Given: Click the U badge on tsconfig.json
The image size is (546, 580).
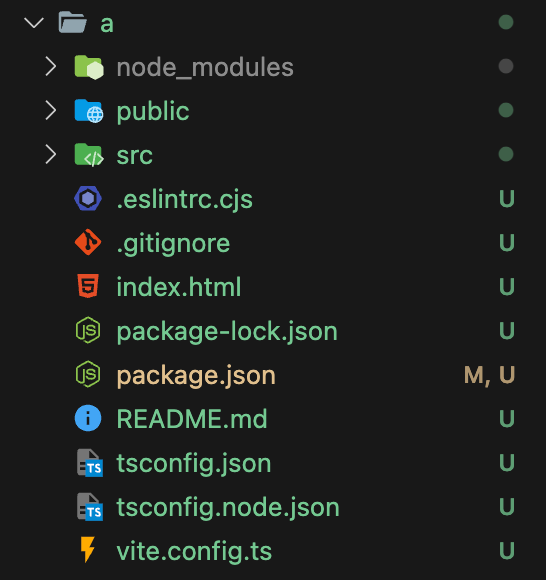Looking at the screenshot, I should (507, 462).
